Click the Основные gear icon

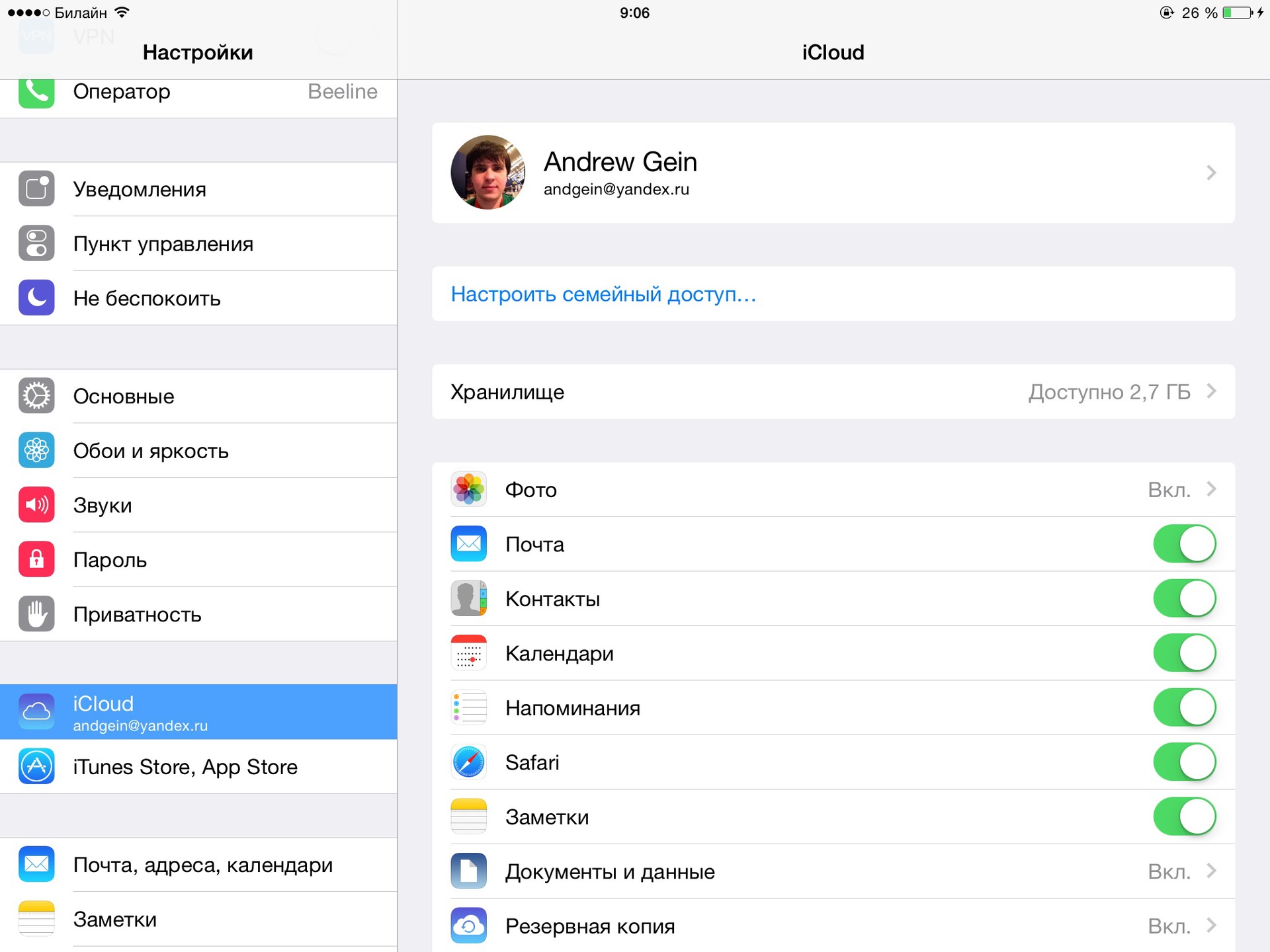[x=36, y=395]
